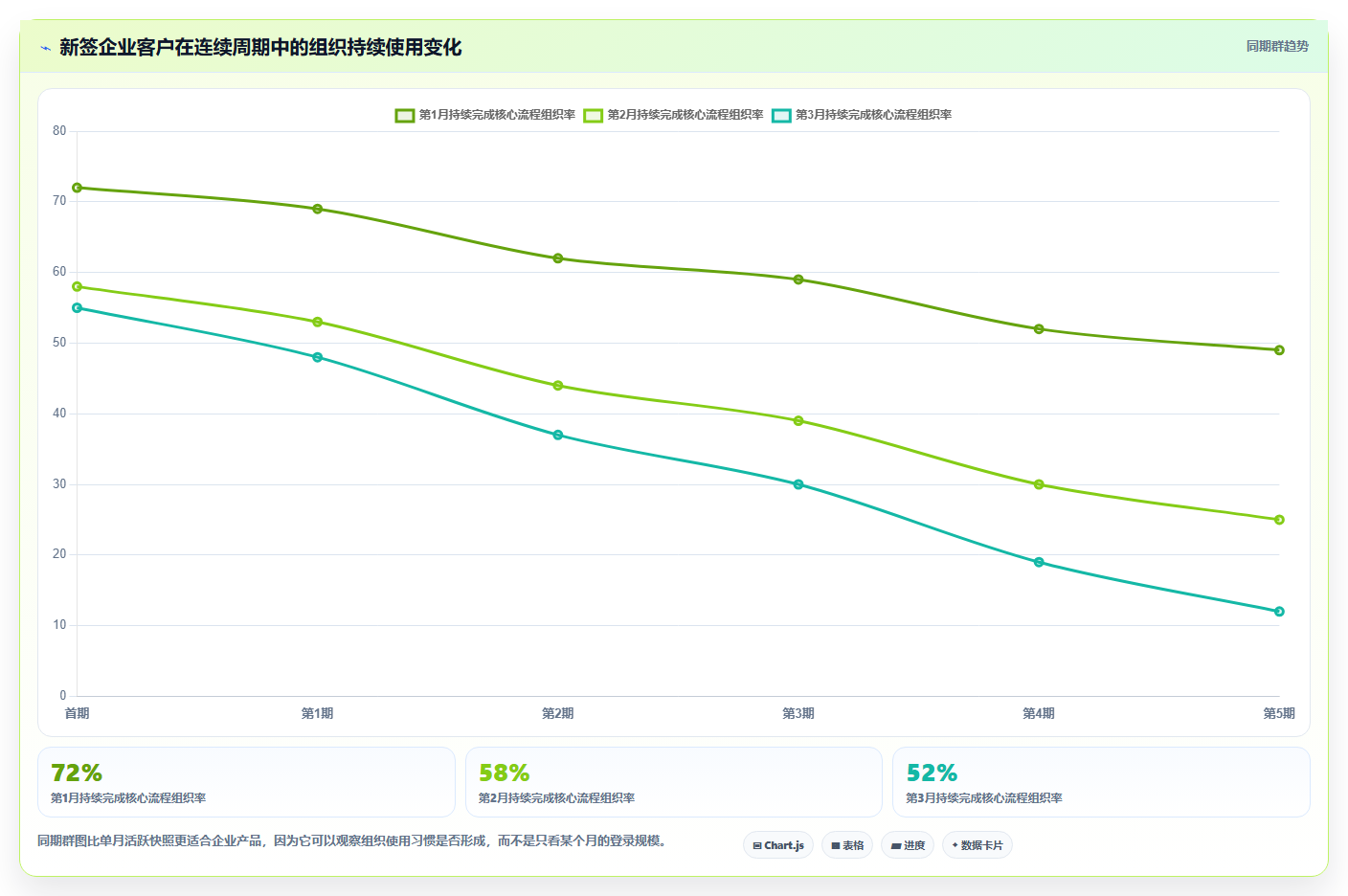This screenshot has width=1348, height=896.
Task: Click the 0 y-axis tick label
Action: click(63, 696)
